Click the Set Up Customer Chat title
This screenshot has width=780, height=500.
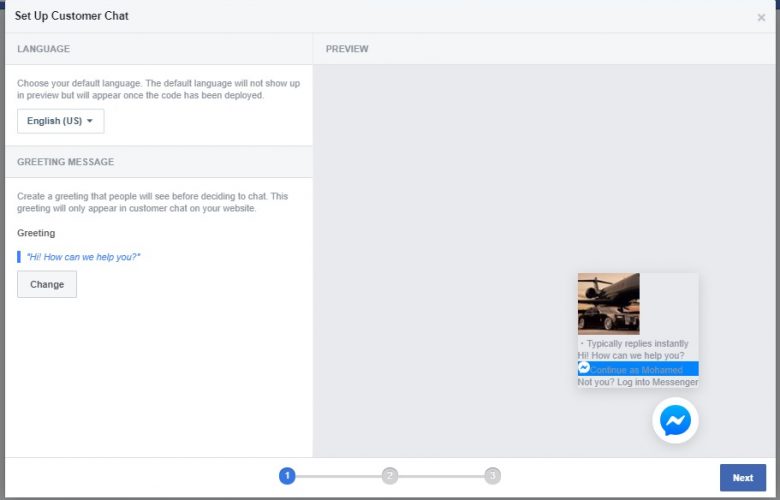(x=72, y=16)
